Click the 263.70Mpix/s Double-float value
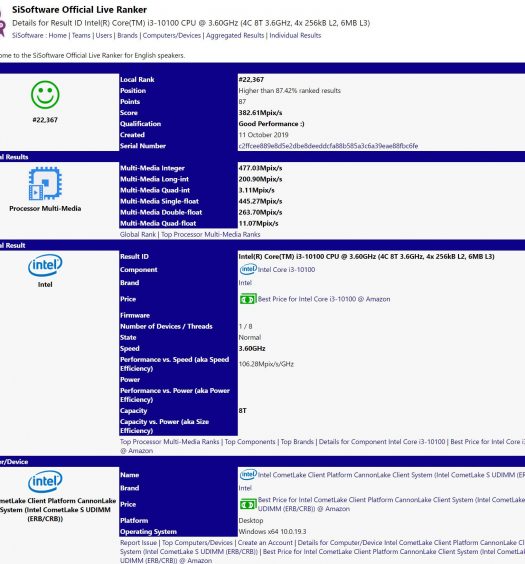Viewport: 525px width, 564px height. coord(260,212)
